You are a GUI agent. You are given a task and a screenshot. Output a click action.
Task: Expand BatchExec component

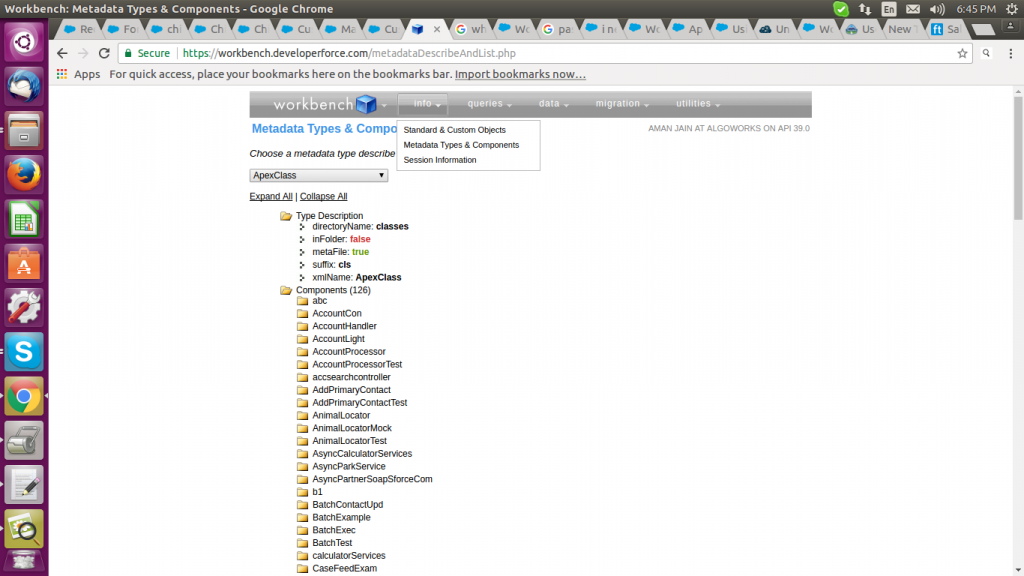click(302, 530)
